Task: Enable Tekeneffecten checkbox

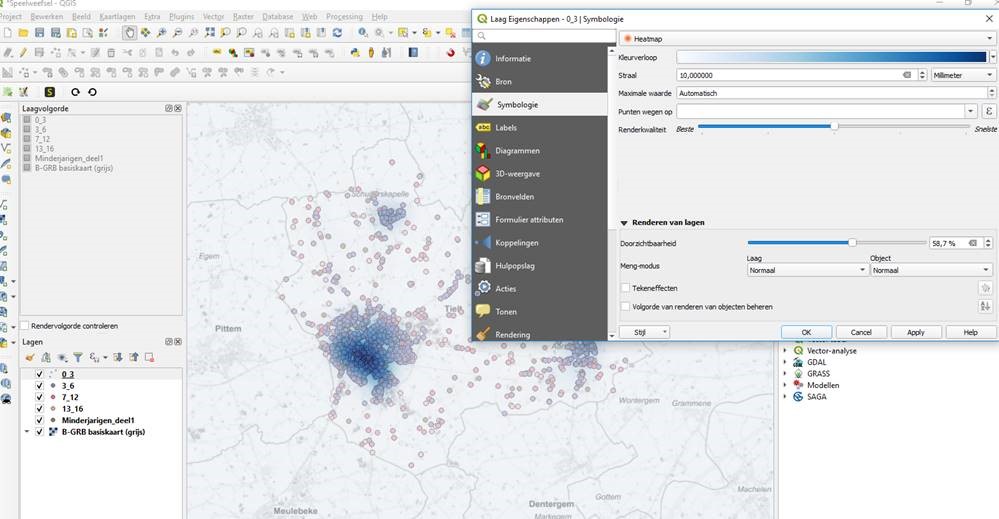Action: [x=626, y=288]
